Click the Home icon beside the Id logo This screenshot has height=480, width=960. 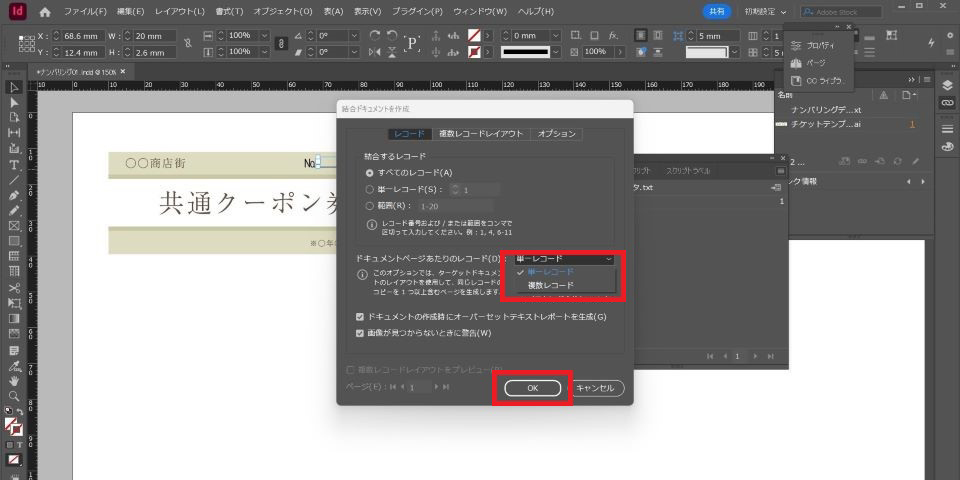pos(44,11)
